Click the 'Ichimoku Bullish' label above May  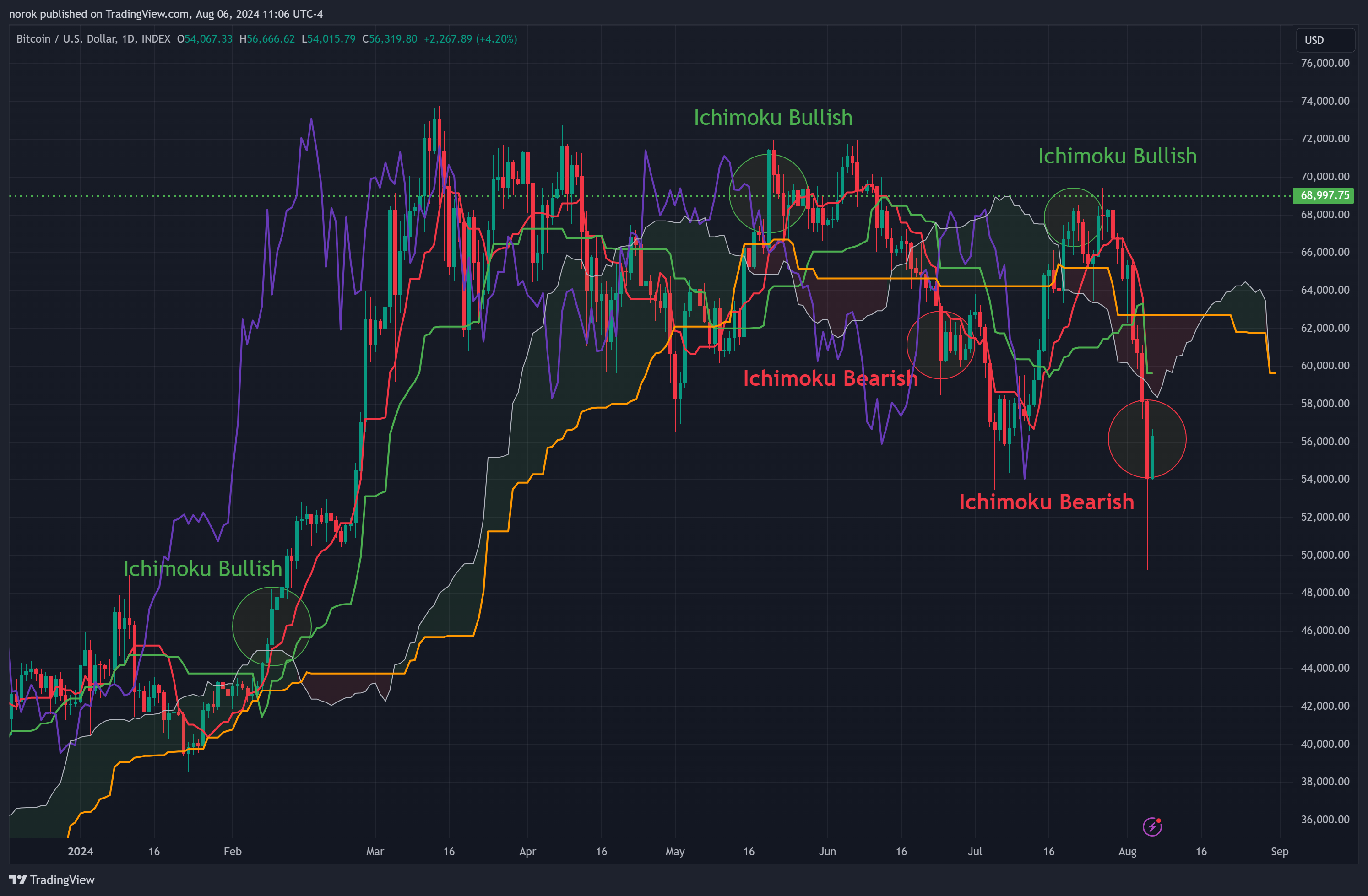773,117
